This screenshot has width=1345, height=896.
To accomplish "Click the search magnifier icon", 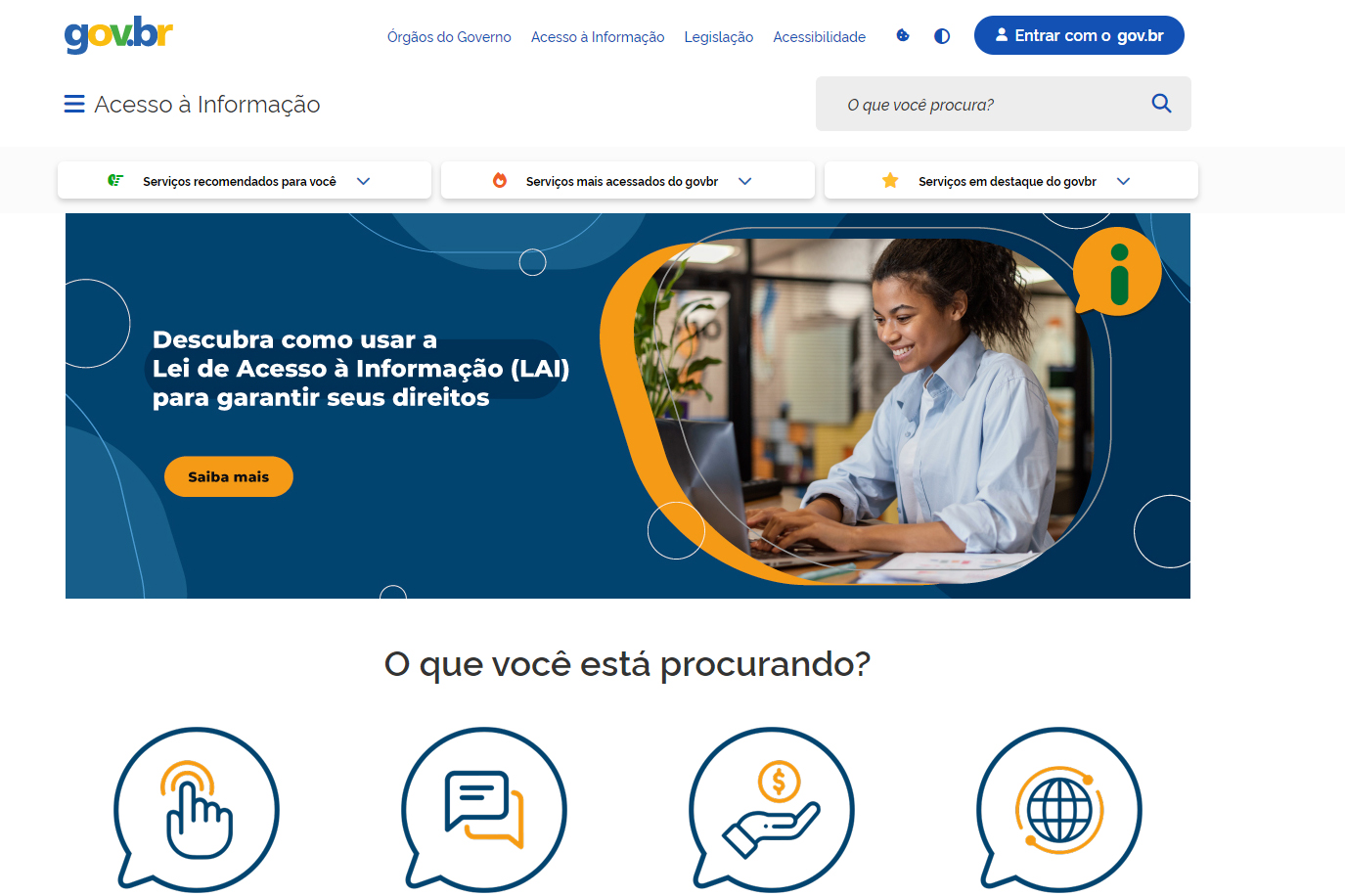I will [x=1161, y=104].
